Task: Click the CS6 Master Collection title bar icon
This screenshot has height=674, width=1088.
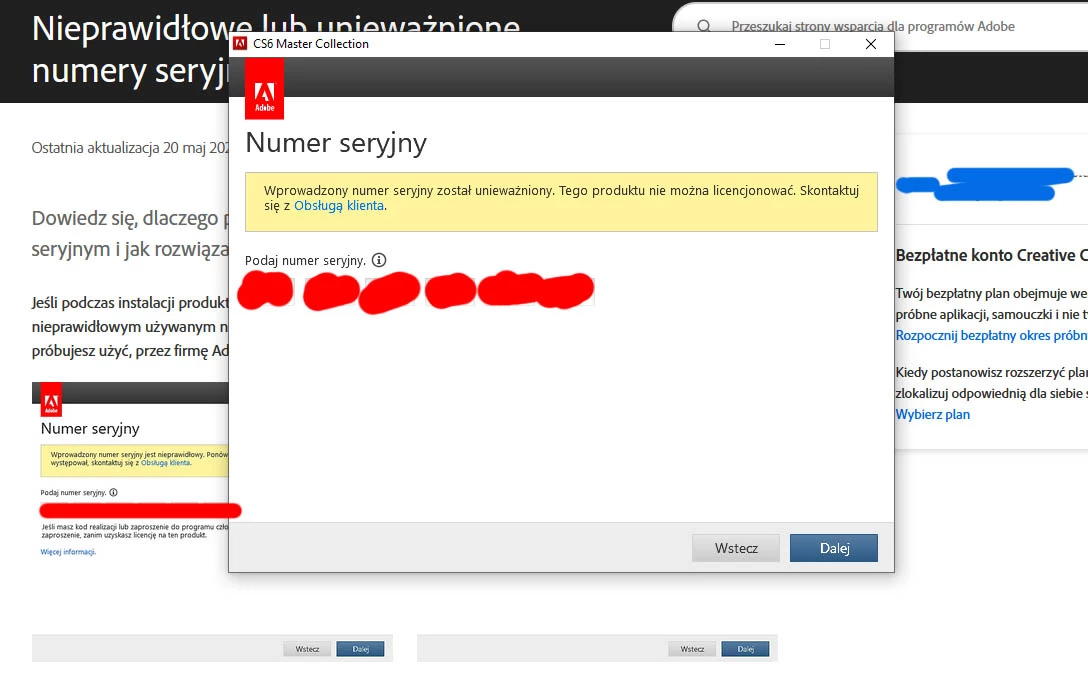Action: [x=240, y=44]
